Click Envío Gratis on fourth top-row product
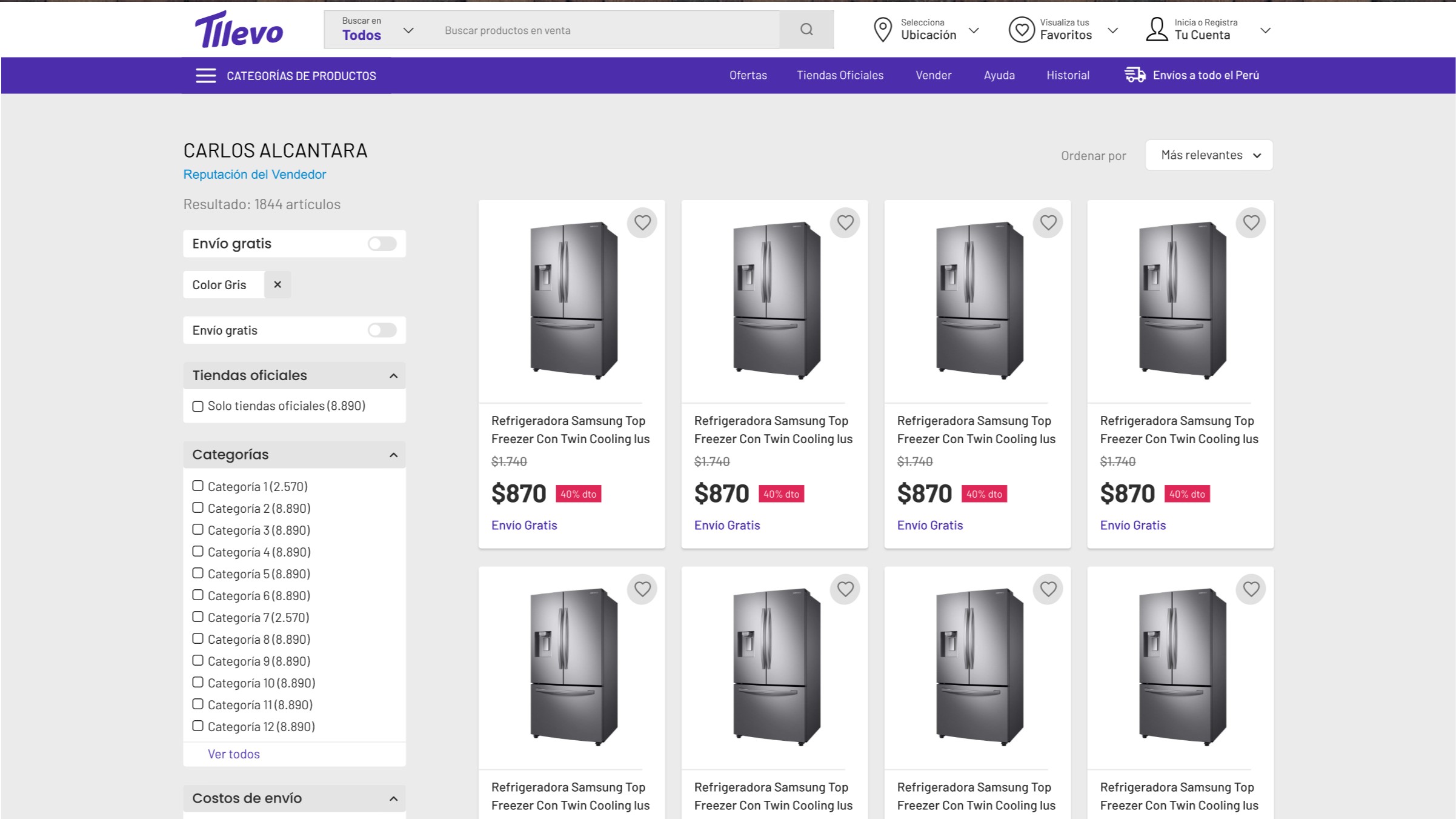 (1133, 526)
